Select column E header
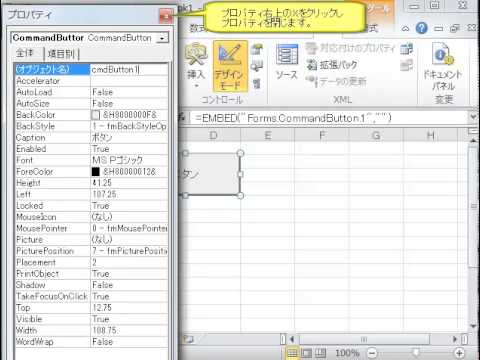Image resolution: width=480 pixels, height=360 pixels. click(268, 135)
